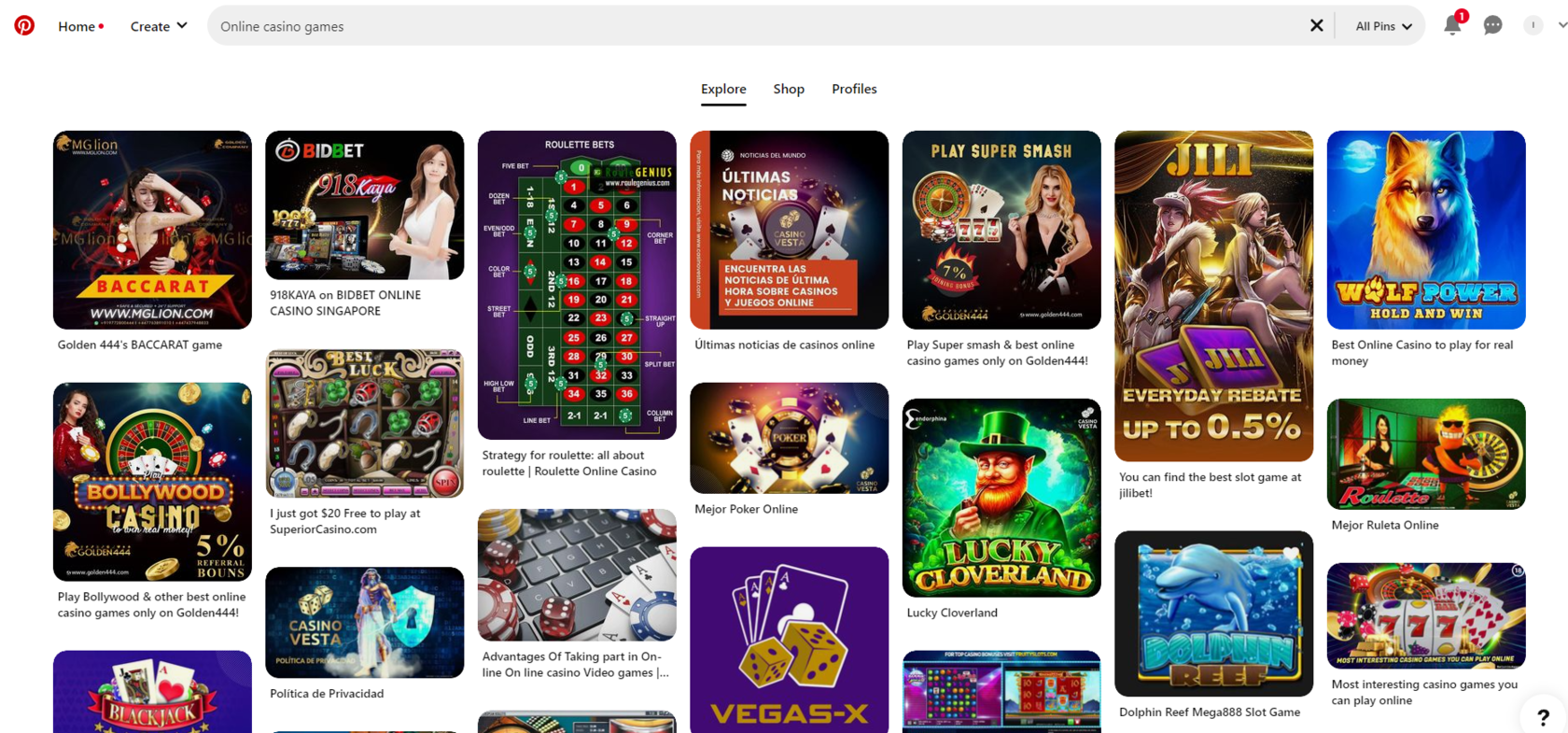Clear the search with the X icon
1568x733 pixels.
tap(1316, 26)
